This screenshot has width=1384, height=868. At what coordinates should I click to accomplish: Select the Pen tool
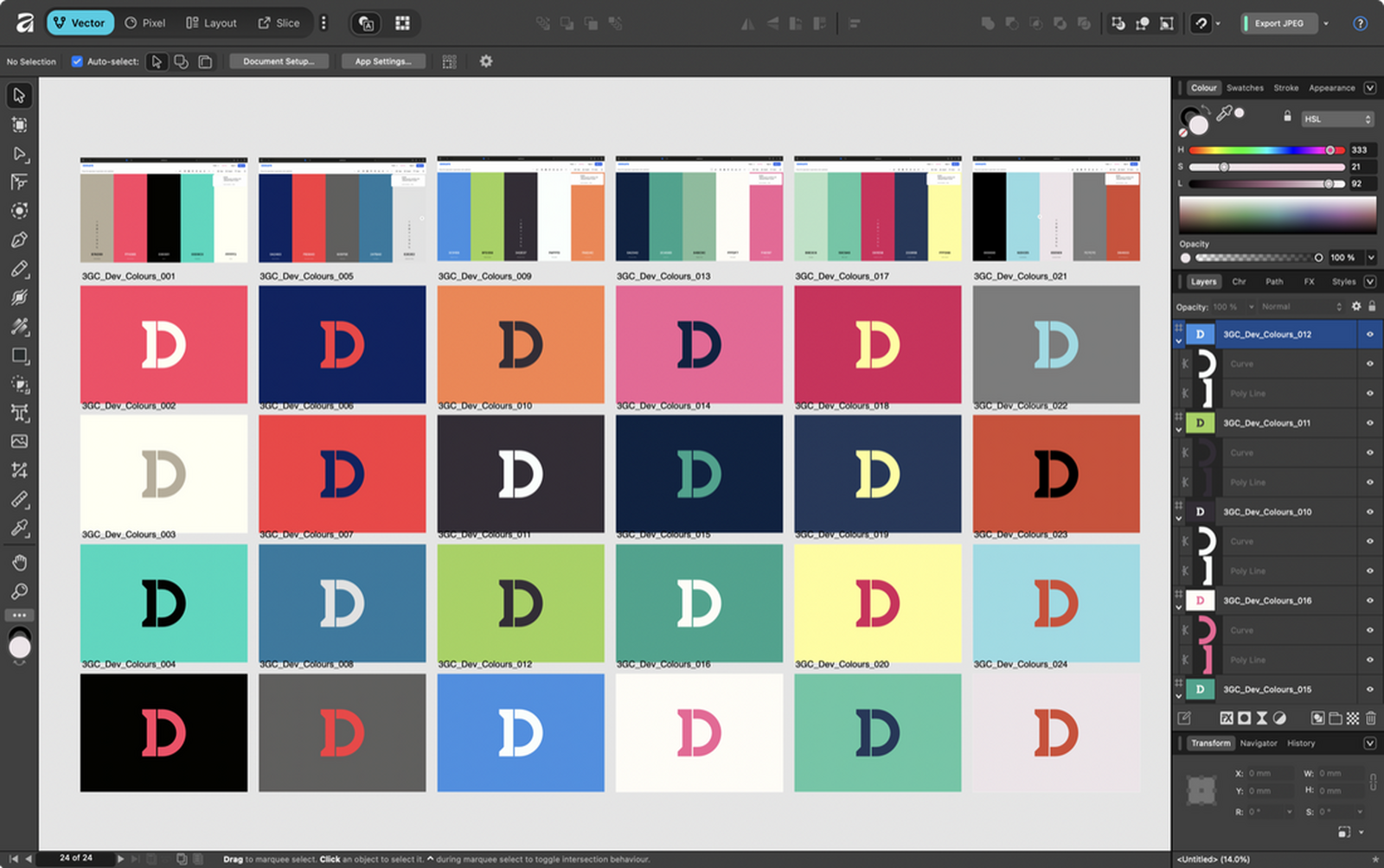click(19, 239)
